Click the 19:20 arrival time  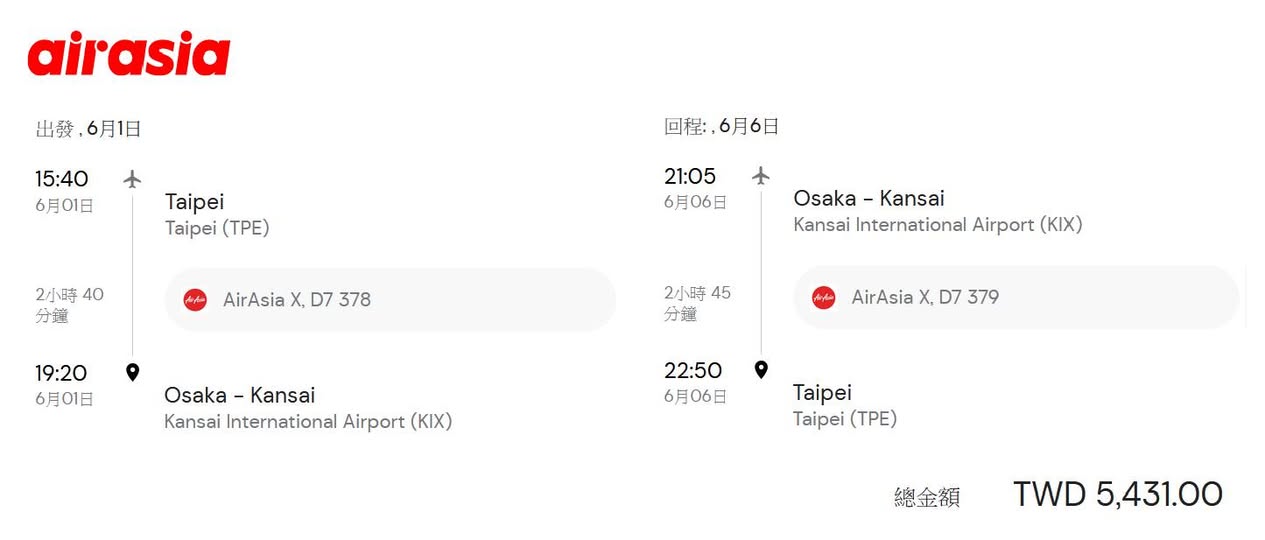point(61,373)
